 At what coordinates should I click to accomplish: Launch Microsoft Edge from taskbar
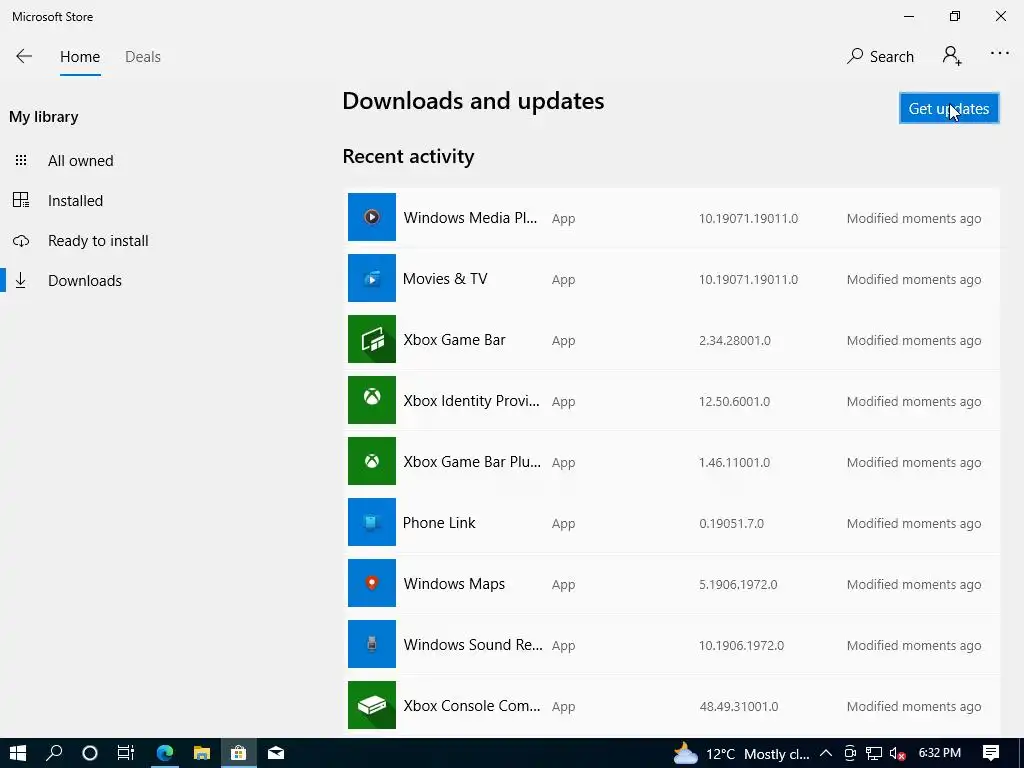(165, 753)
